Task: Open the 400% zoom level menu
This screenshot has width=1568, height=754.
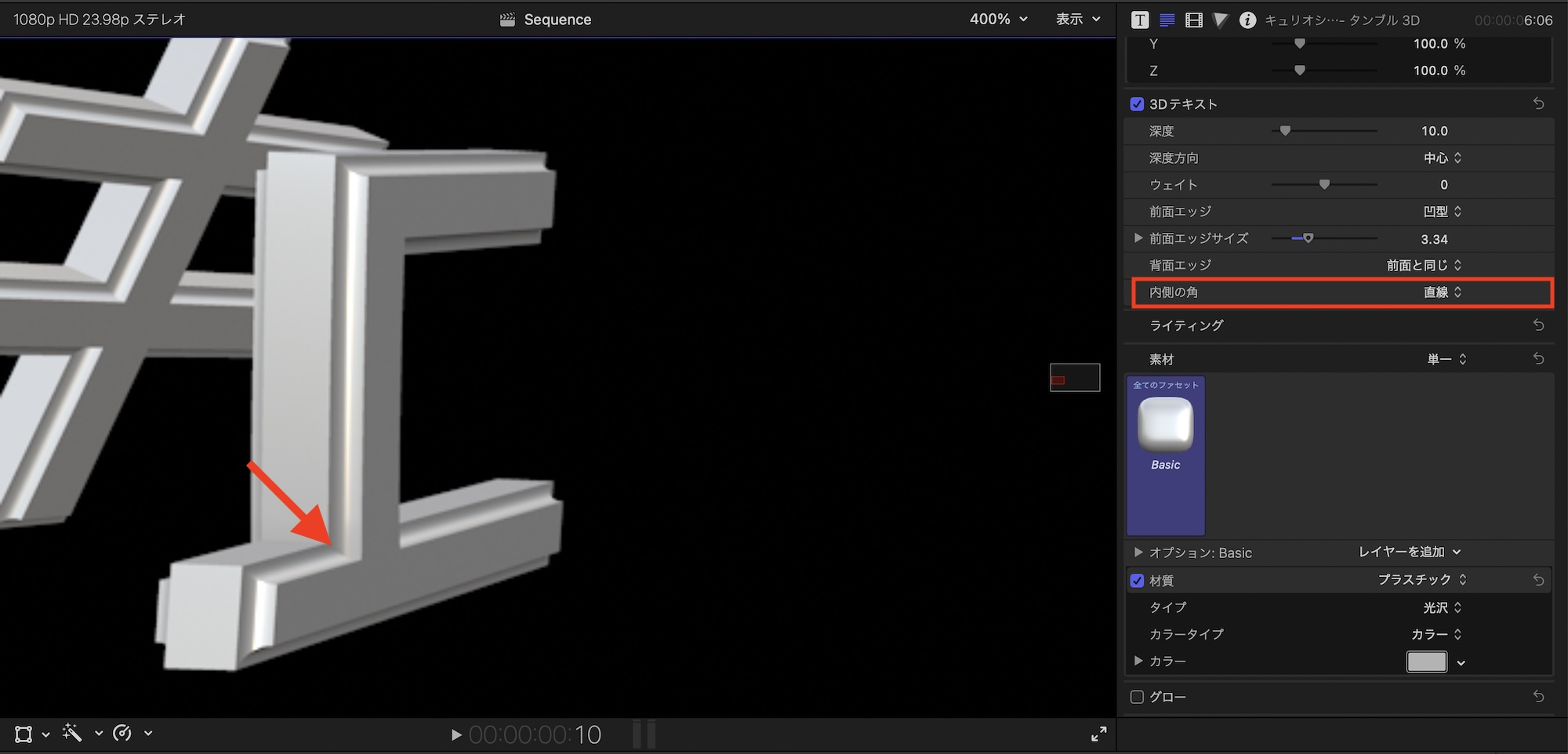Action: pyautogui.click(x=998, y=20)
